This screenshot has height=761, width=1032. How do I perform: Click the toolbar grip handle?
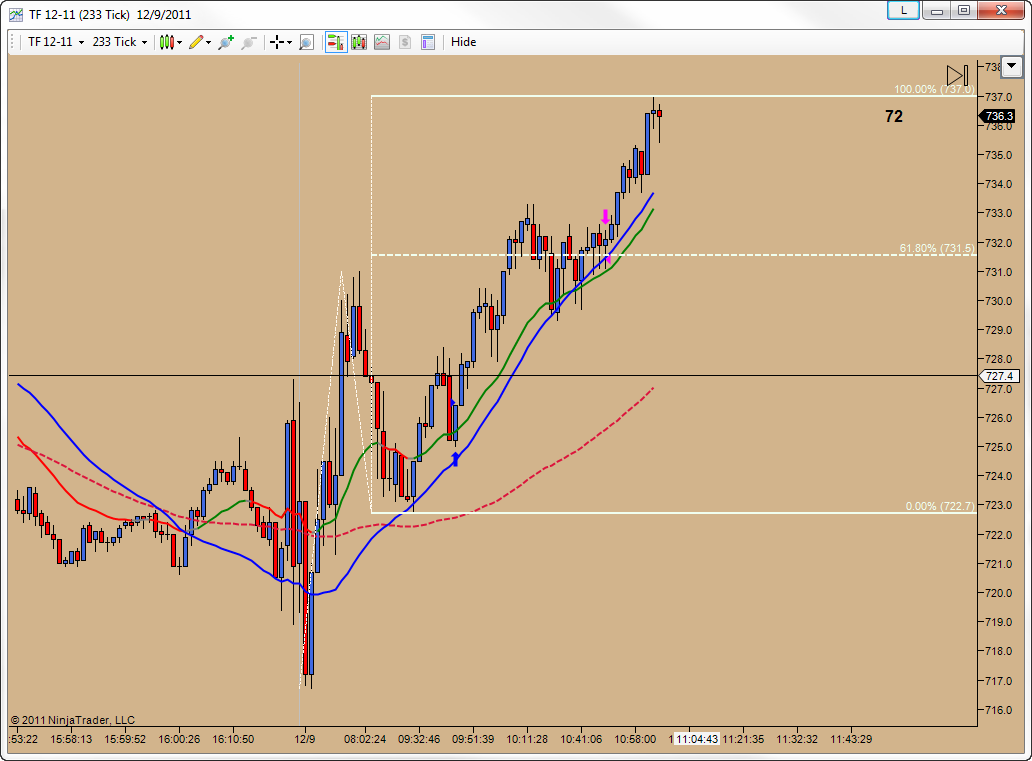pos(13,42)
